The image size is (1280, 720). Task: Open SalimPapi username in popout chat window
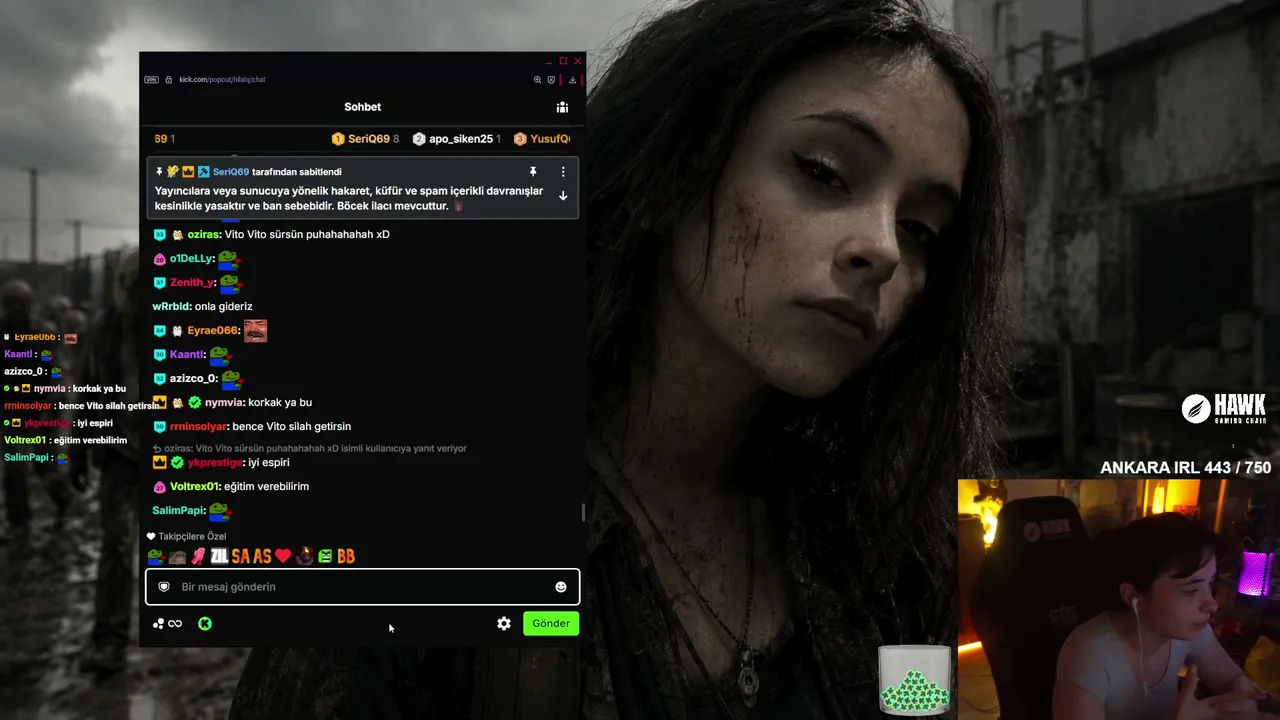(x=178, y=510)
